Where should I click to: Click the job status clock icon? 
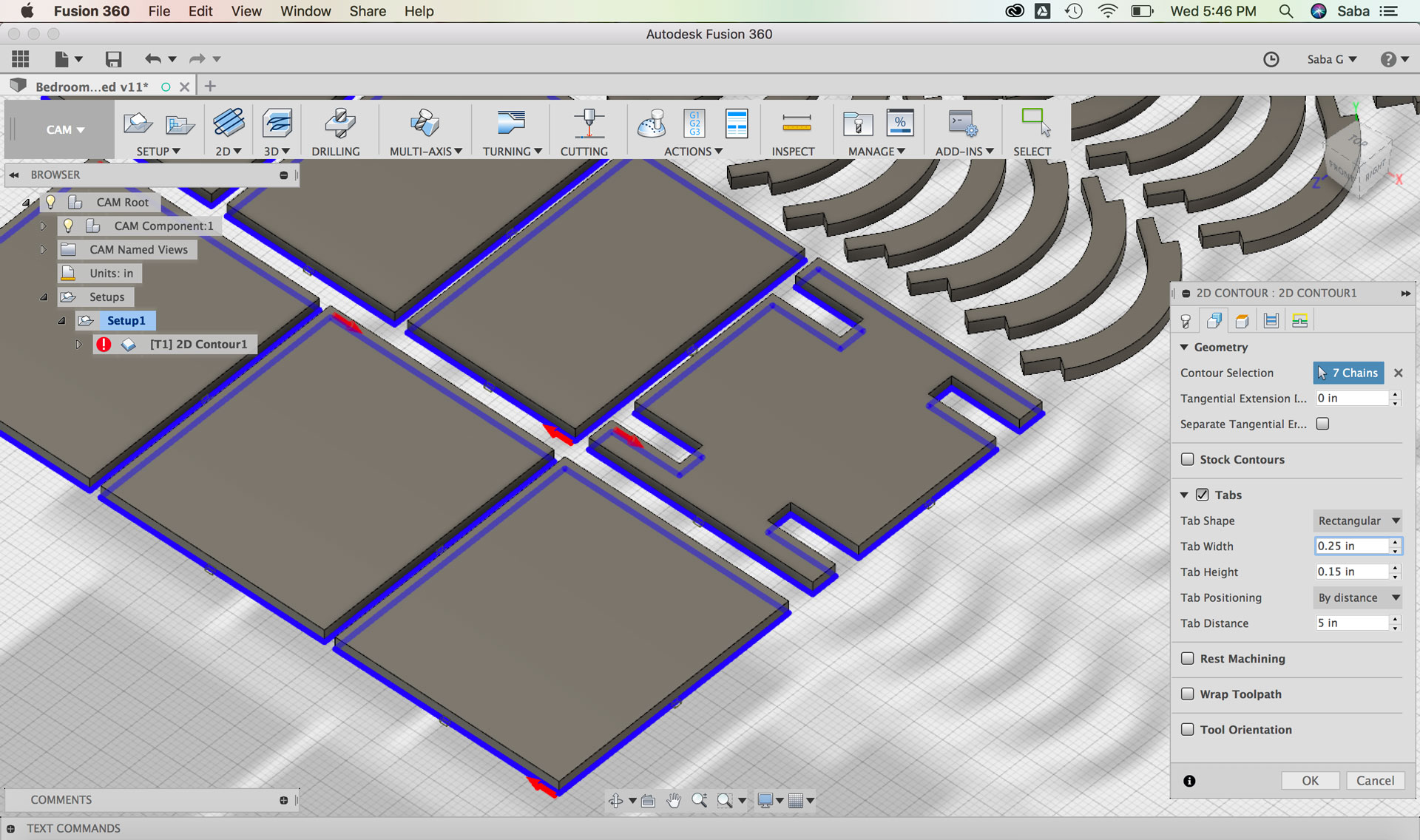(1271, 59)
